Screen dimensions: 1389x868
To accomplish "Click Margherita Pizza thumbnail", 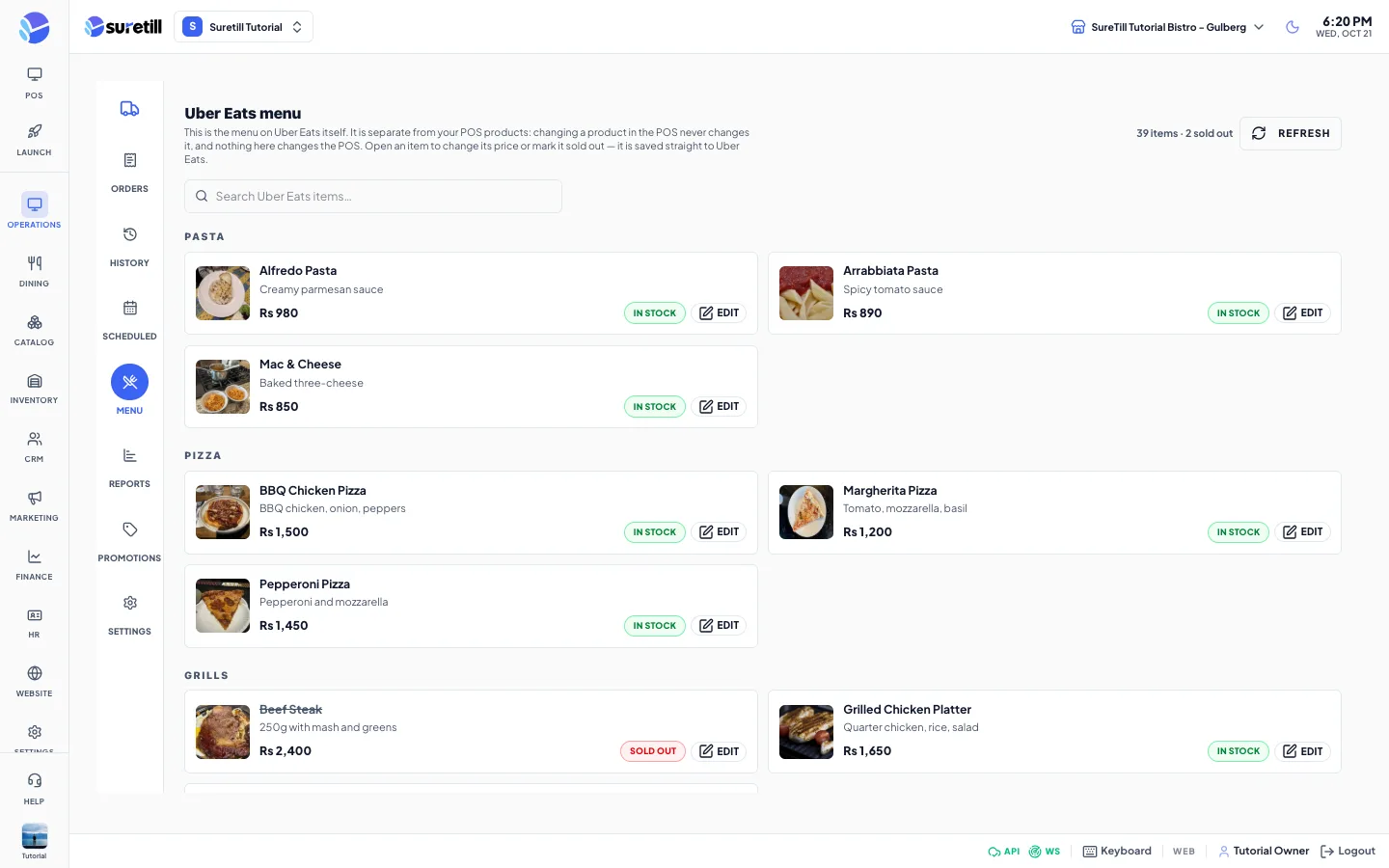I will click(806, 512).
